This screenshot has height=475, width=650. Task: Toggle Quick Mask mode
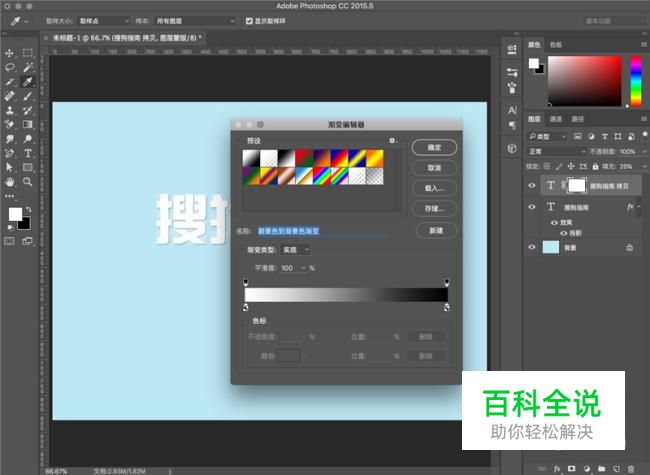point(9,241)
